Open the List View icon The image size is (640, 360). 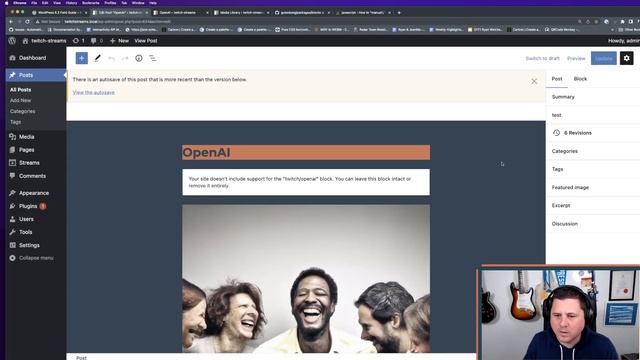(x=153, y=58)
